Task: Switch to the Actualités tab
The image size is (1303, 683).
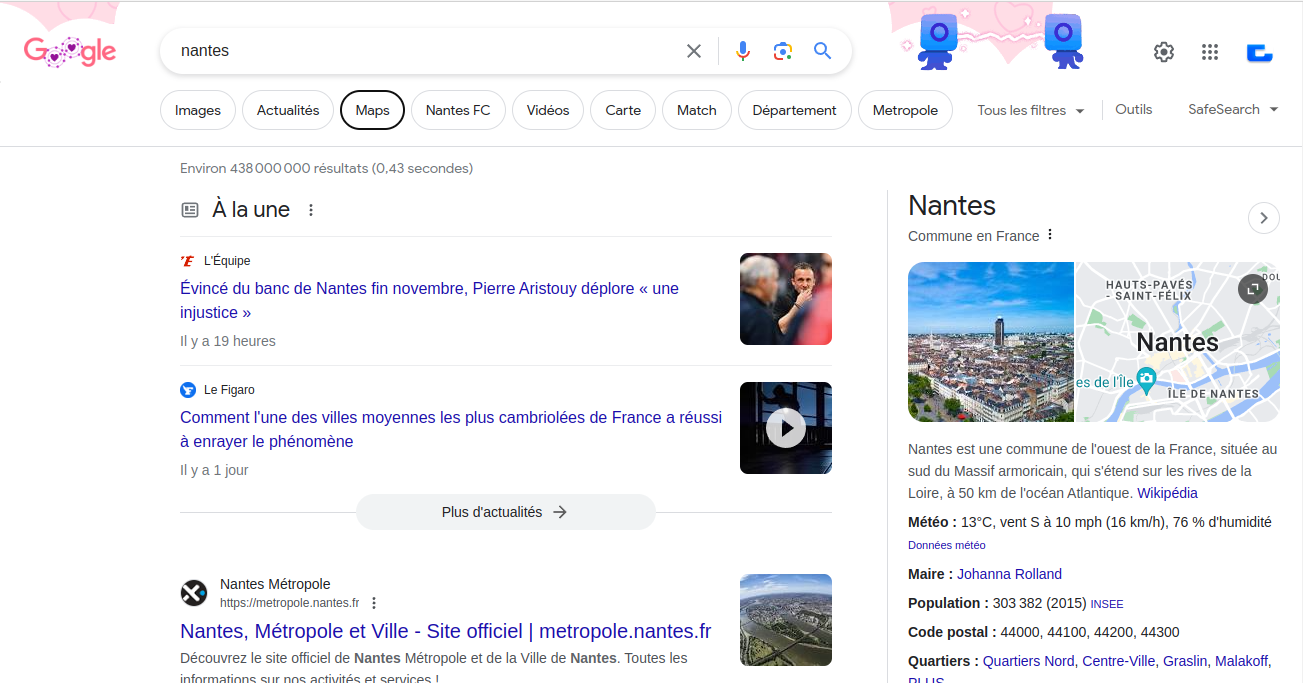Action: tap(288, 110)
